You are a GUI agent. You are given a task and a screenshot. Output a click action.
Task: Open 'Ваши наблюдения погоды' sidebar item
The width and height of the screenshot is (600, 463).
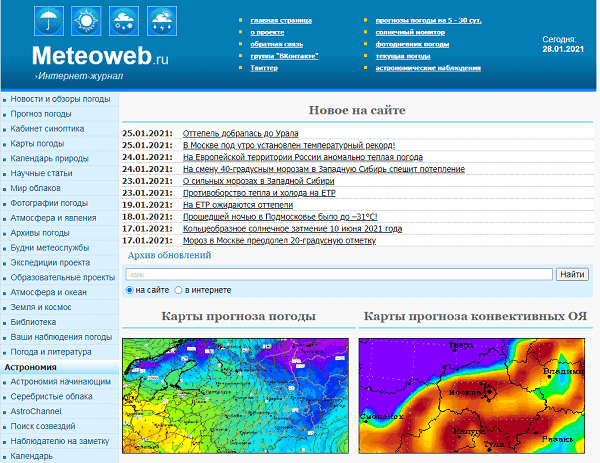61,337
